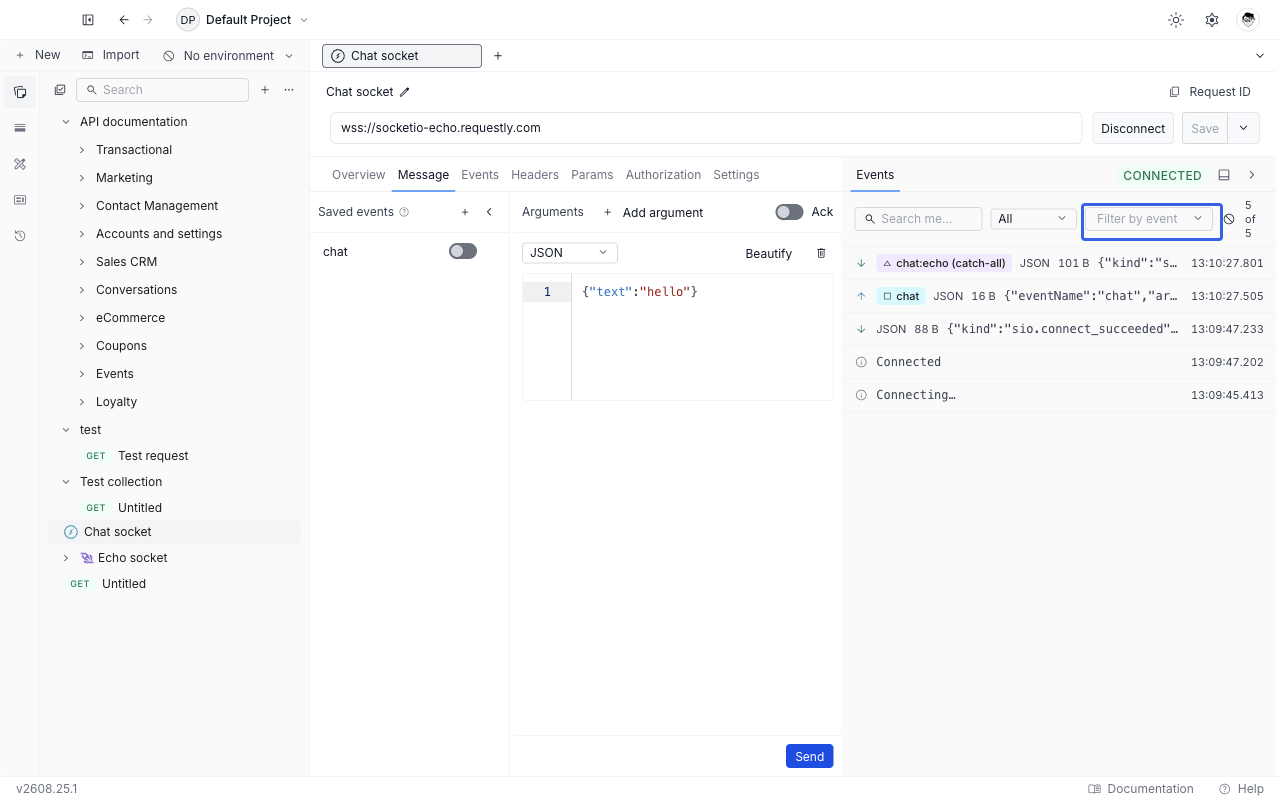This screenshot has width=1280, height=800.
Task: Click the select-all checkbox icon beside Search
Action: pos(60,90)
